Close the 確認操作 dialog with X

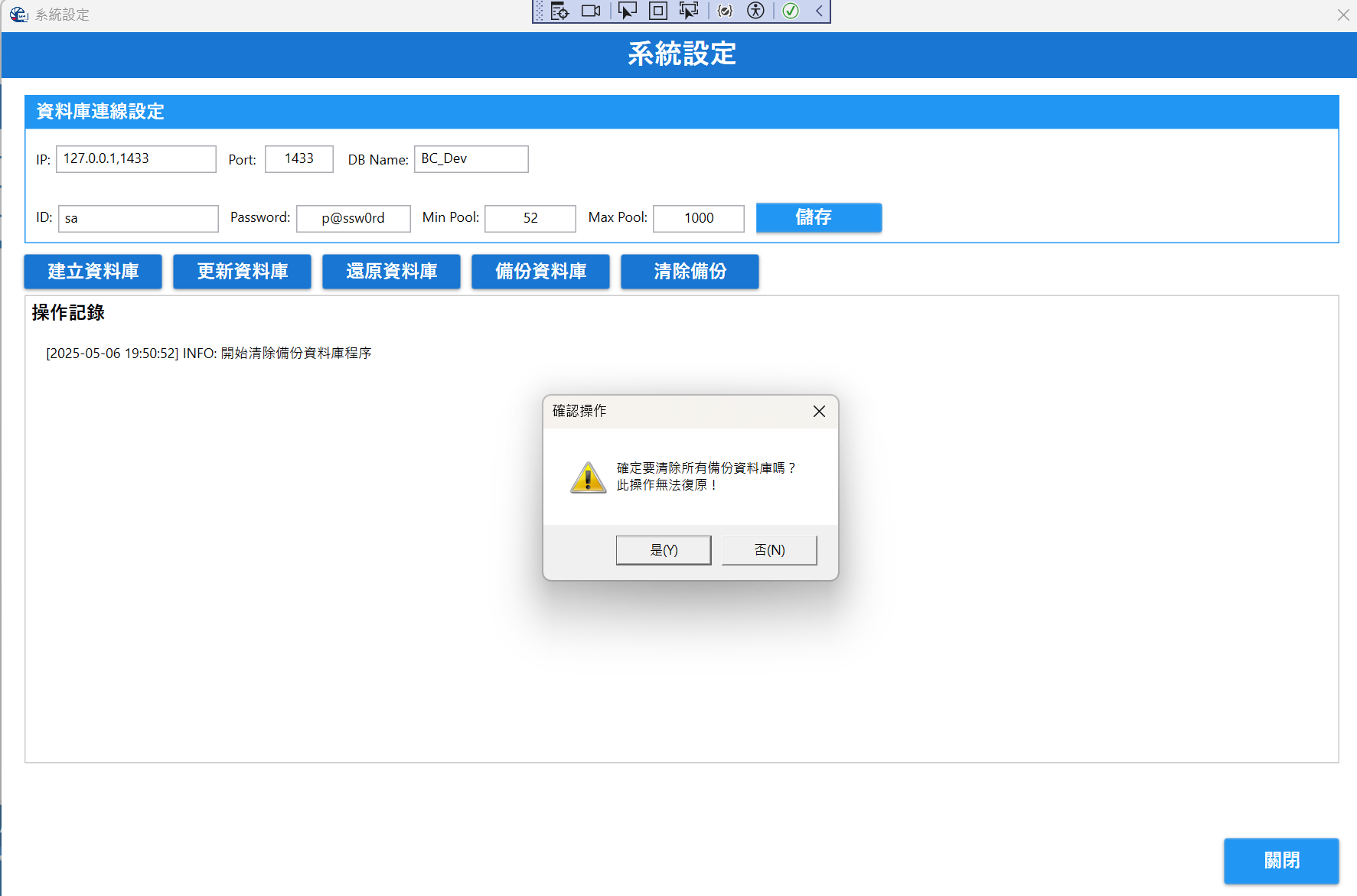click(819, 412)
